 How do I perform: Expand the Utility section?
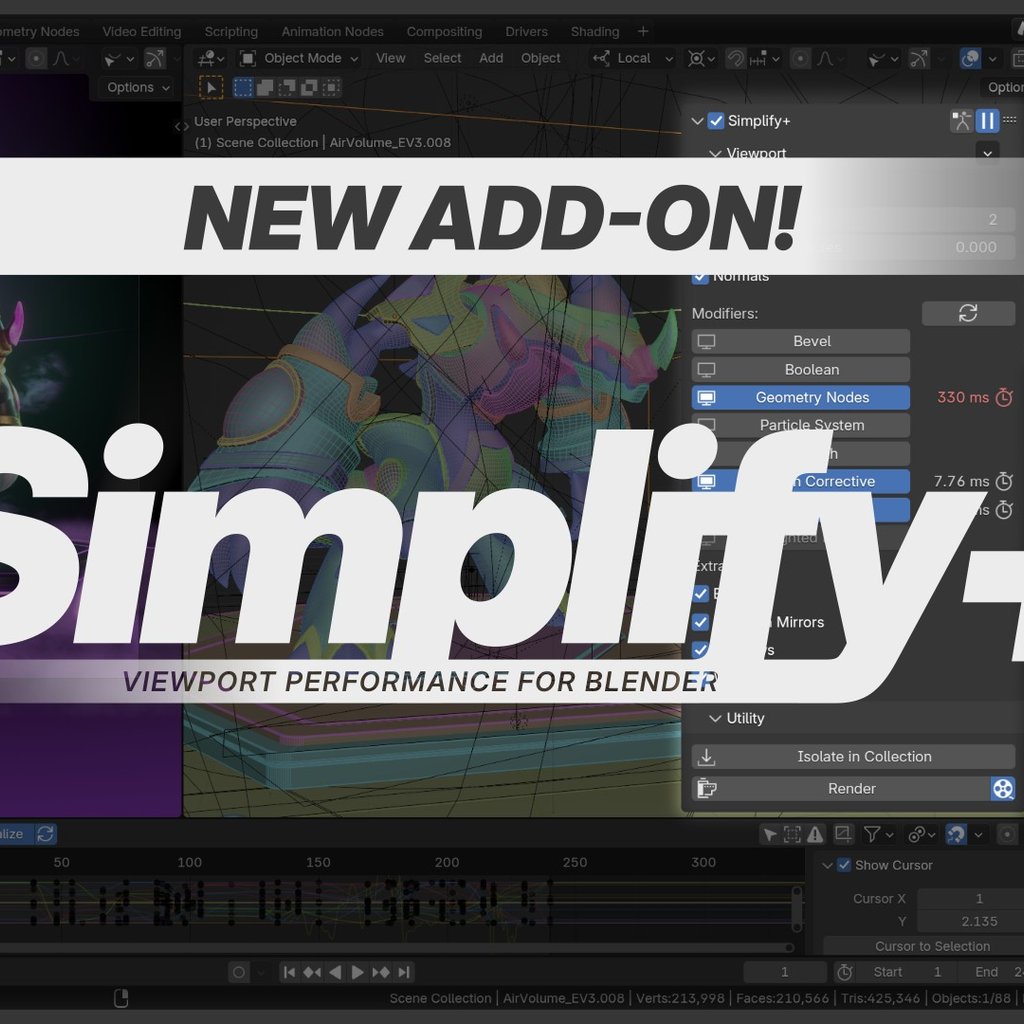point(716,718)
